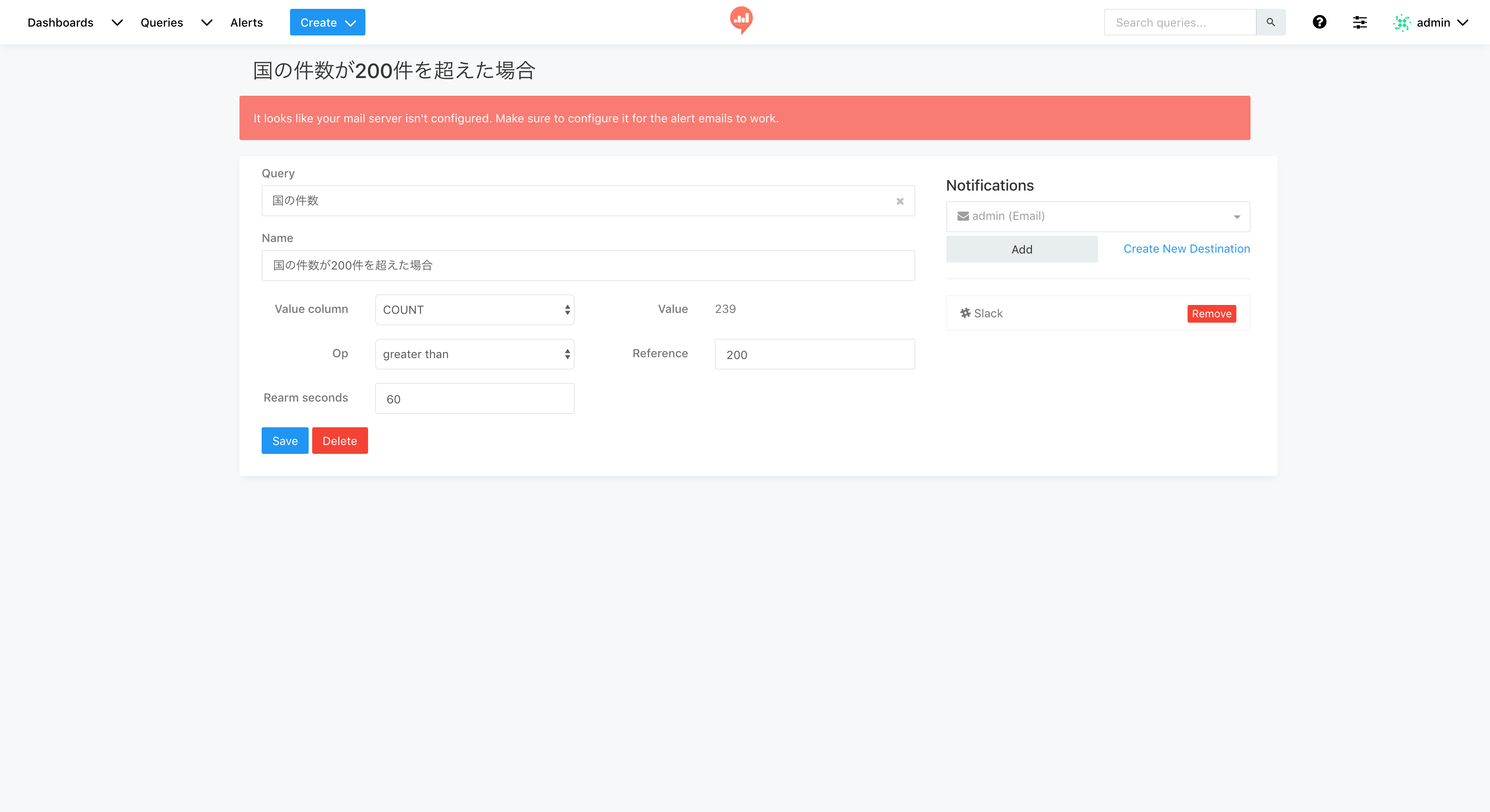Open the help question mark icon

click(x=1319, y=22)
